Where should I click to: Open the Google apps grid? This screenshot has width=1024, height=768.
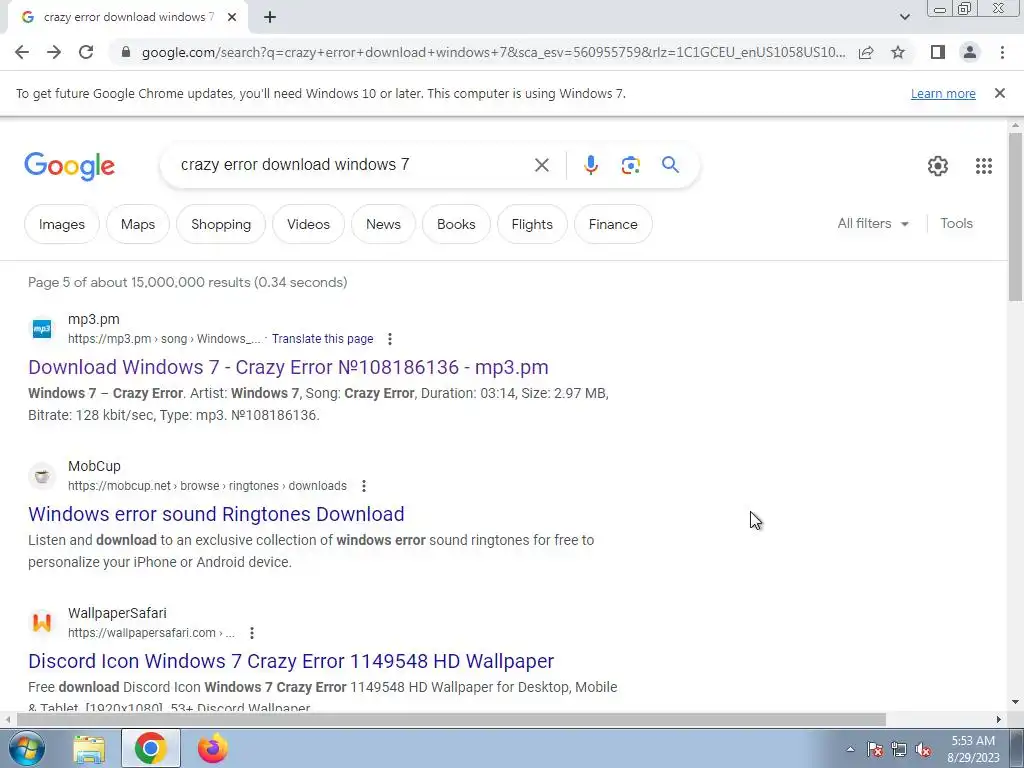coord(984,166)
